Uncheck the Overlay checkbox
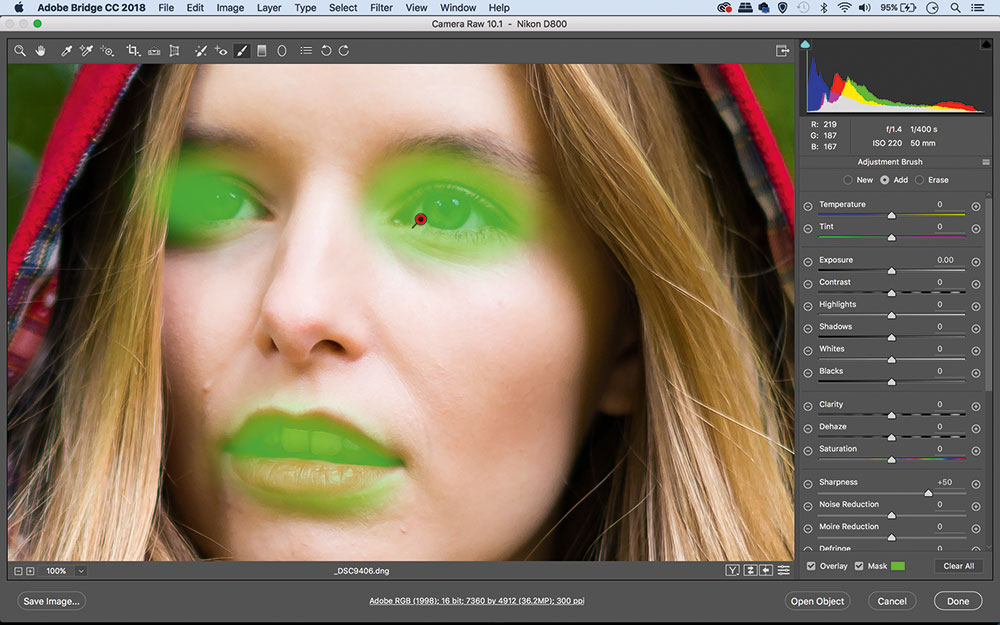 pos(811,566)
